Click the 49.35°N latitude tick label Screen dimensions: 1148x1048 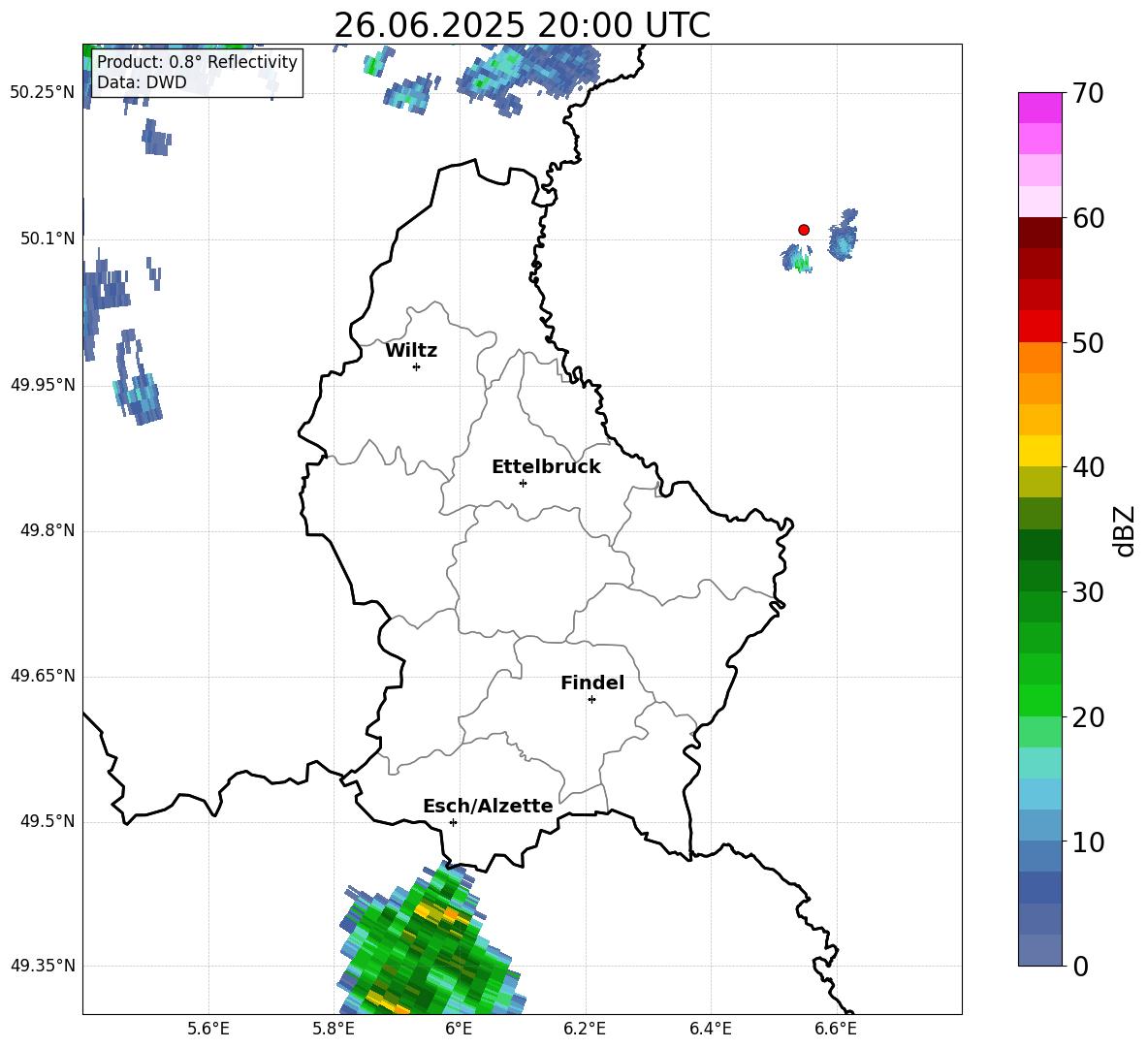(42, 966)
